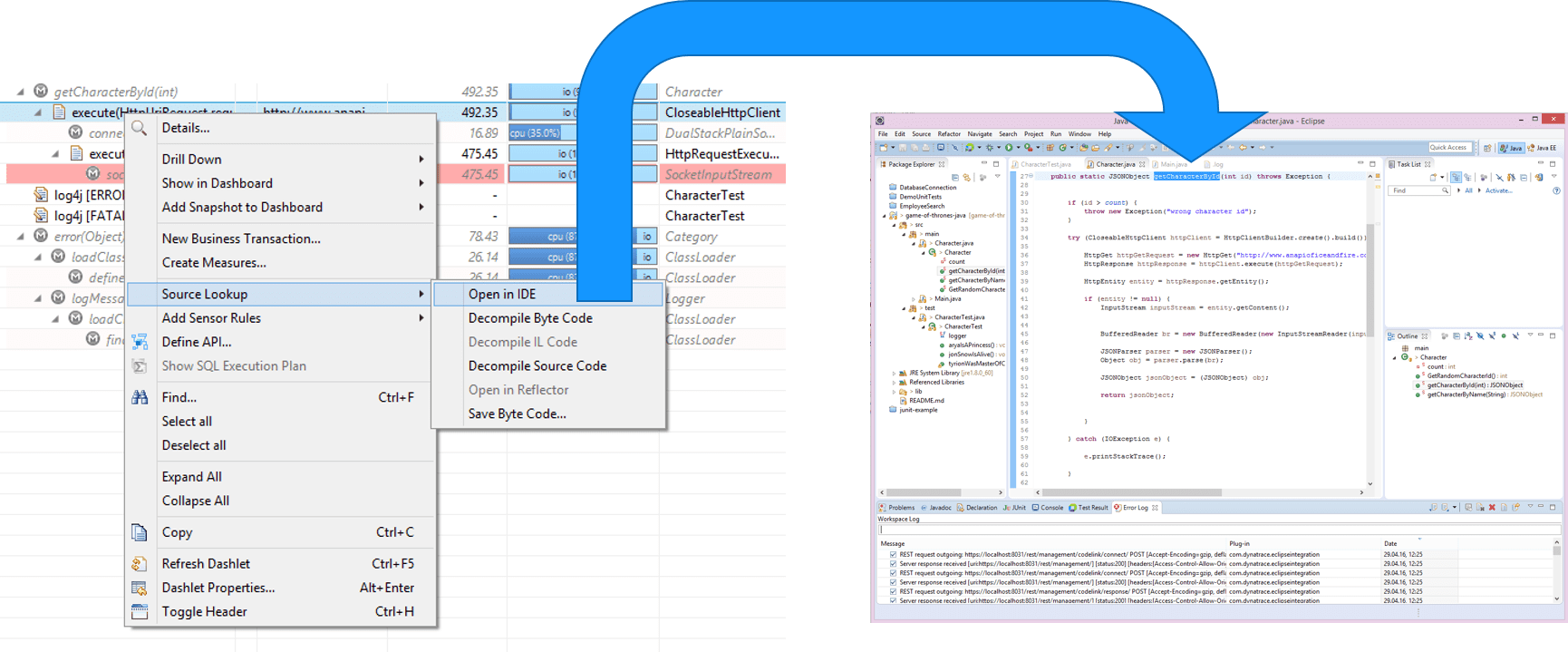The height and width of the screenshot is (652, 1568).
Task: Click the Define API icon in context menu
Action: coord(140,342)
